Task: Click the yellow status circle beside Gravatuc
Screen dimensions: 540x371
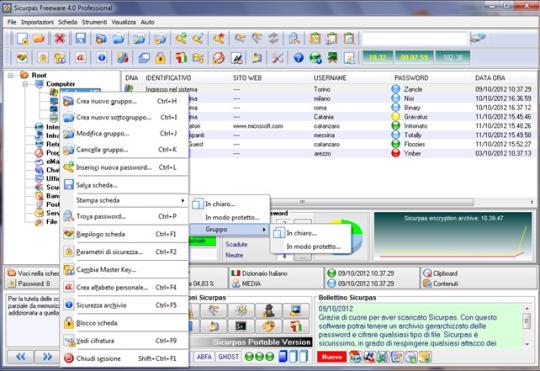Action: pos(396,117)
